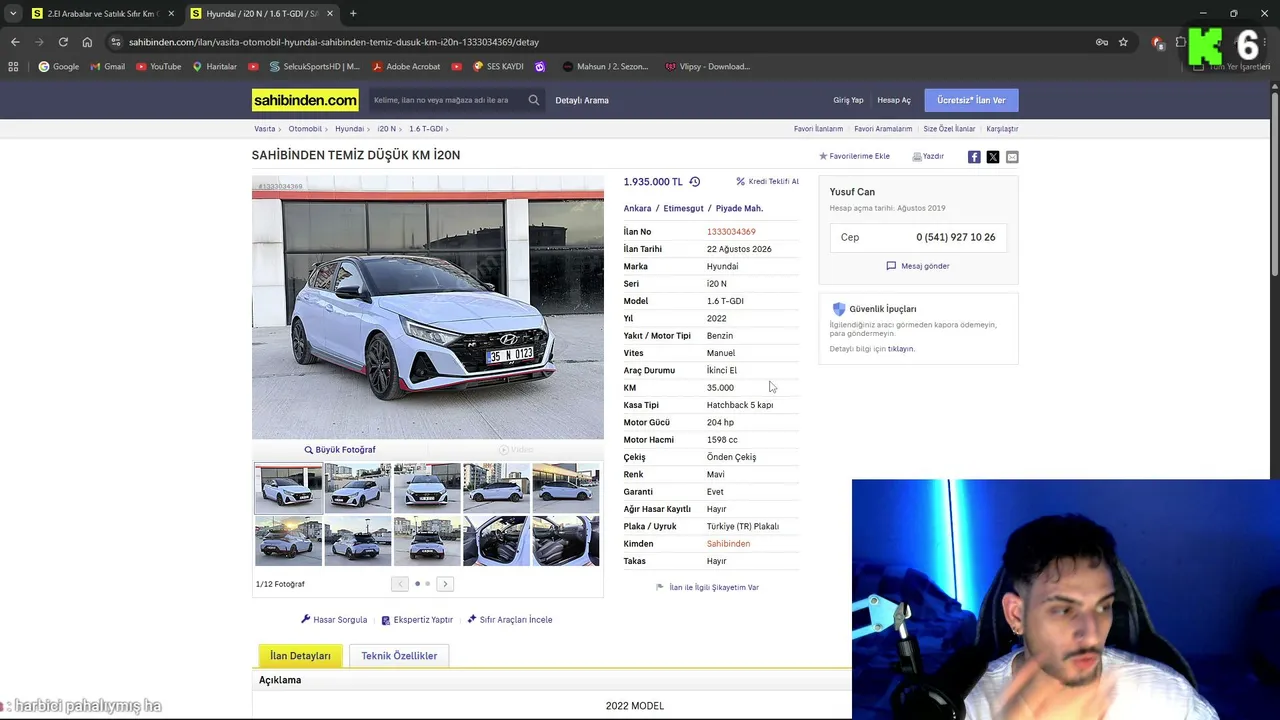
Task: Select the head-on front view thumbnail
Action: coord(427,487)
